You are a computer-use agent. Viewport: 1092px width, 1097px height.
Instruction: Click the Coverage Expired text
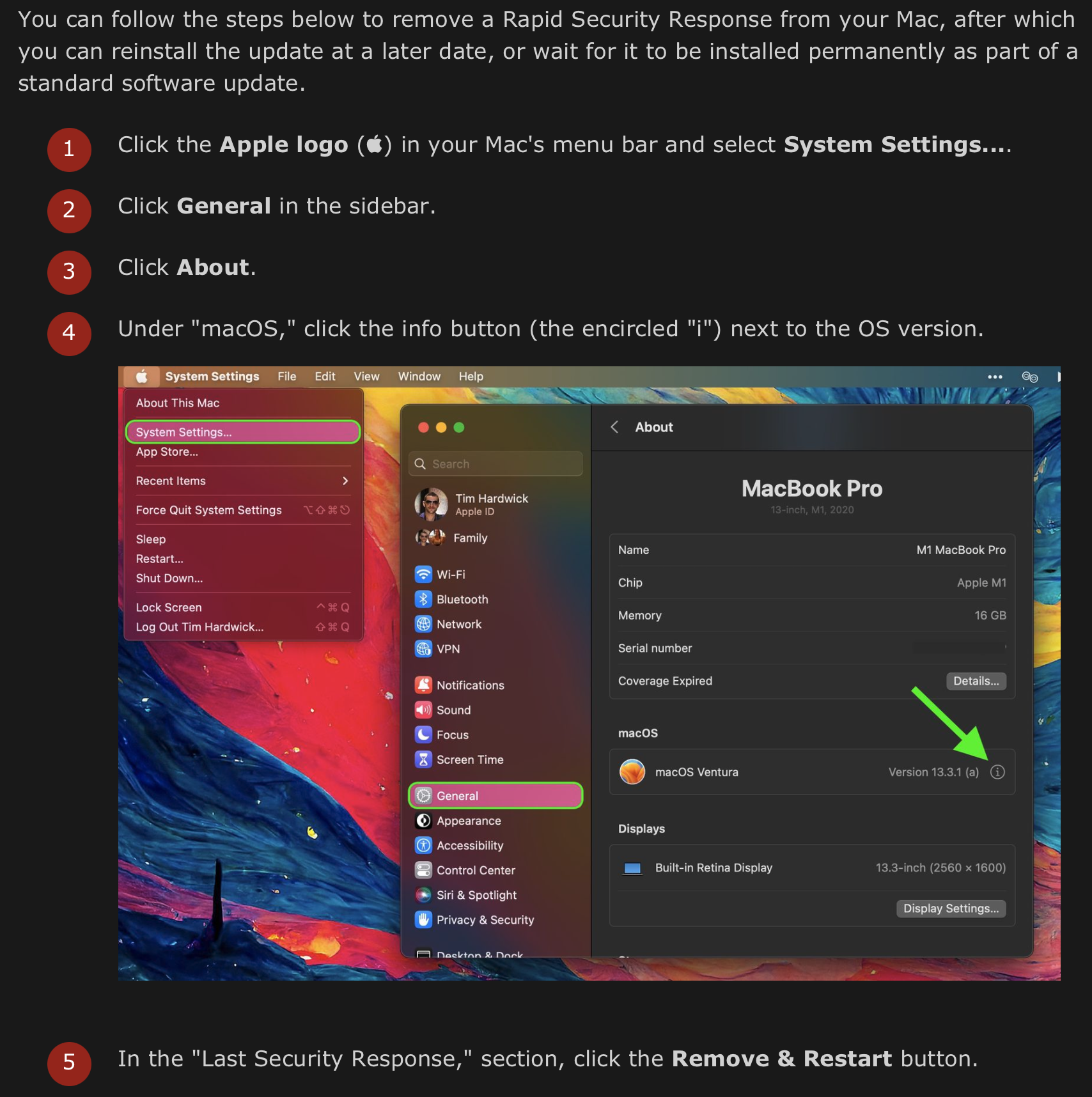point(665,681)
